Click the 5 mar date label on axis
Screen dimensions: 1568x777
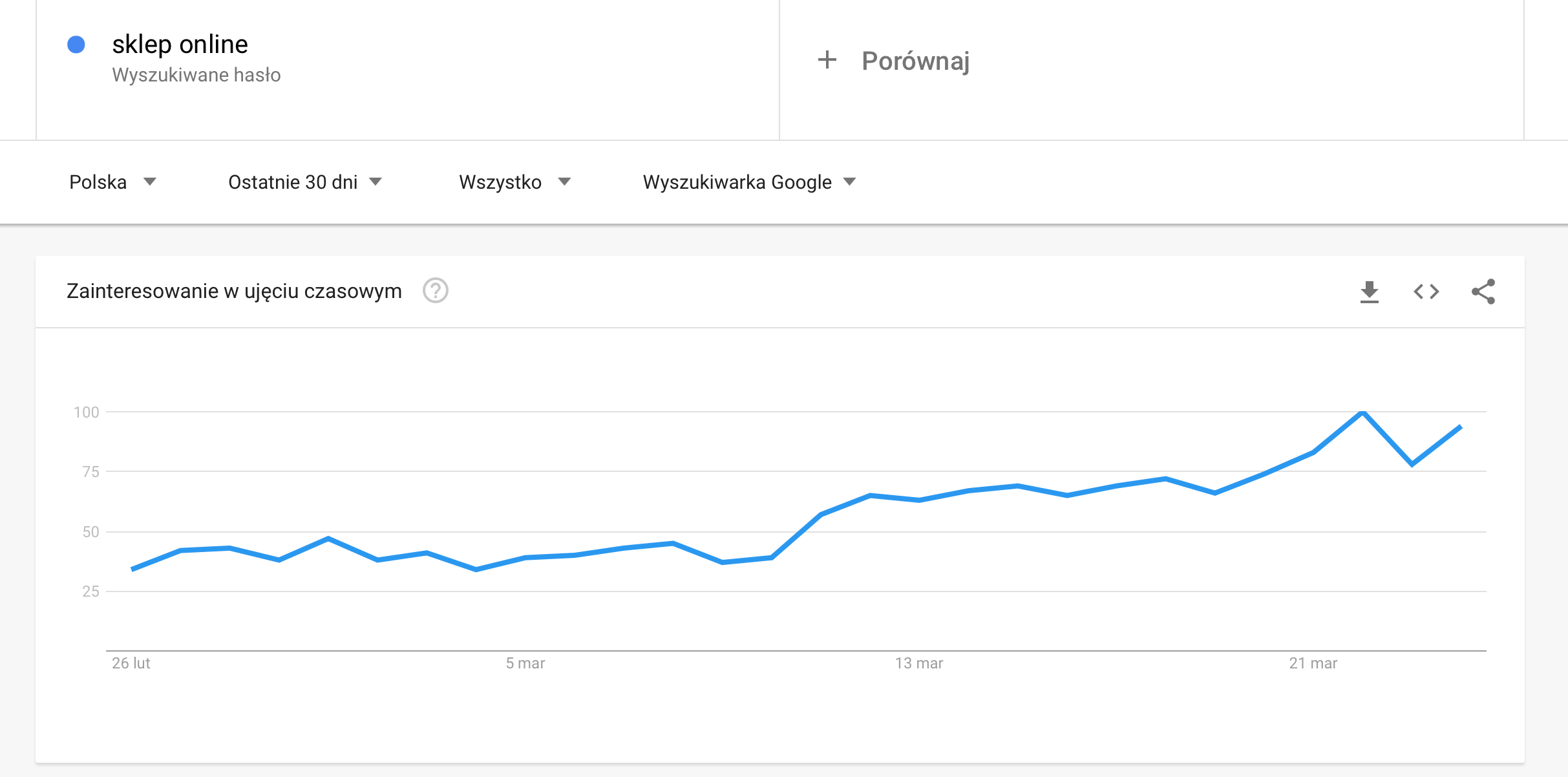(x=525, y=663)
